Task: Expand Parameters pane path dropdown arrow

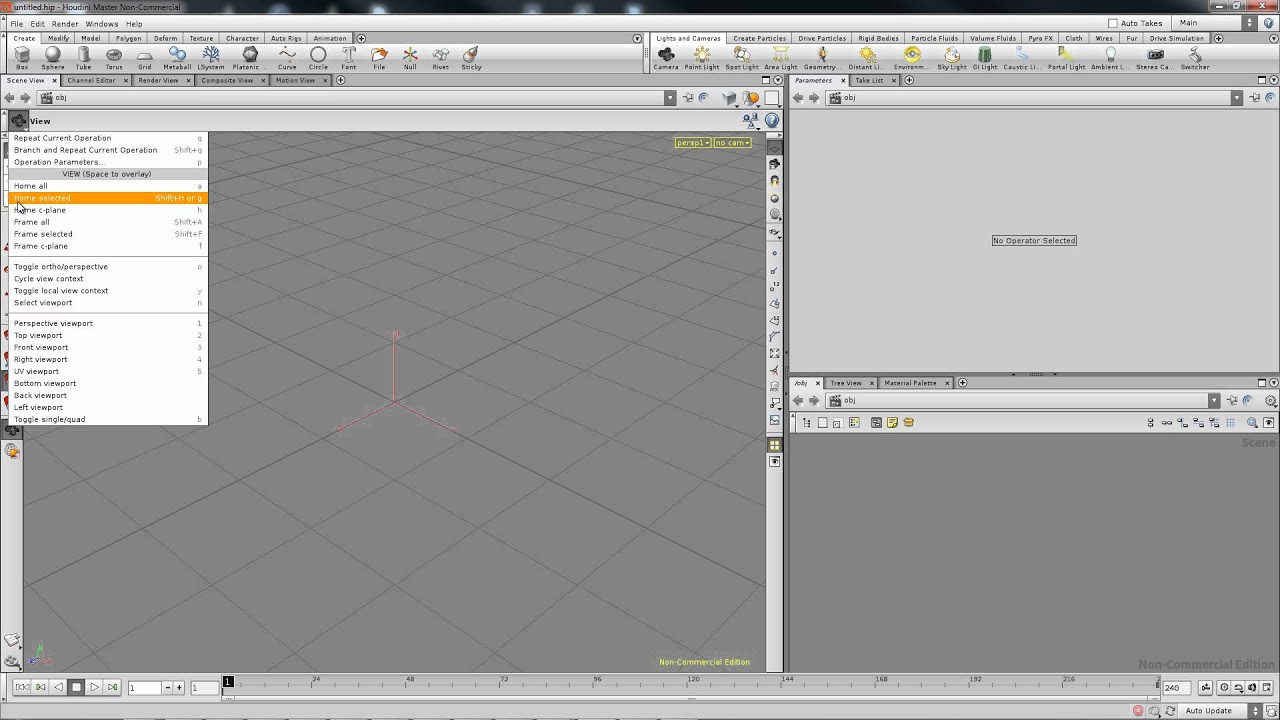Action: click(1237, 98)
